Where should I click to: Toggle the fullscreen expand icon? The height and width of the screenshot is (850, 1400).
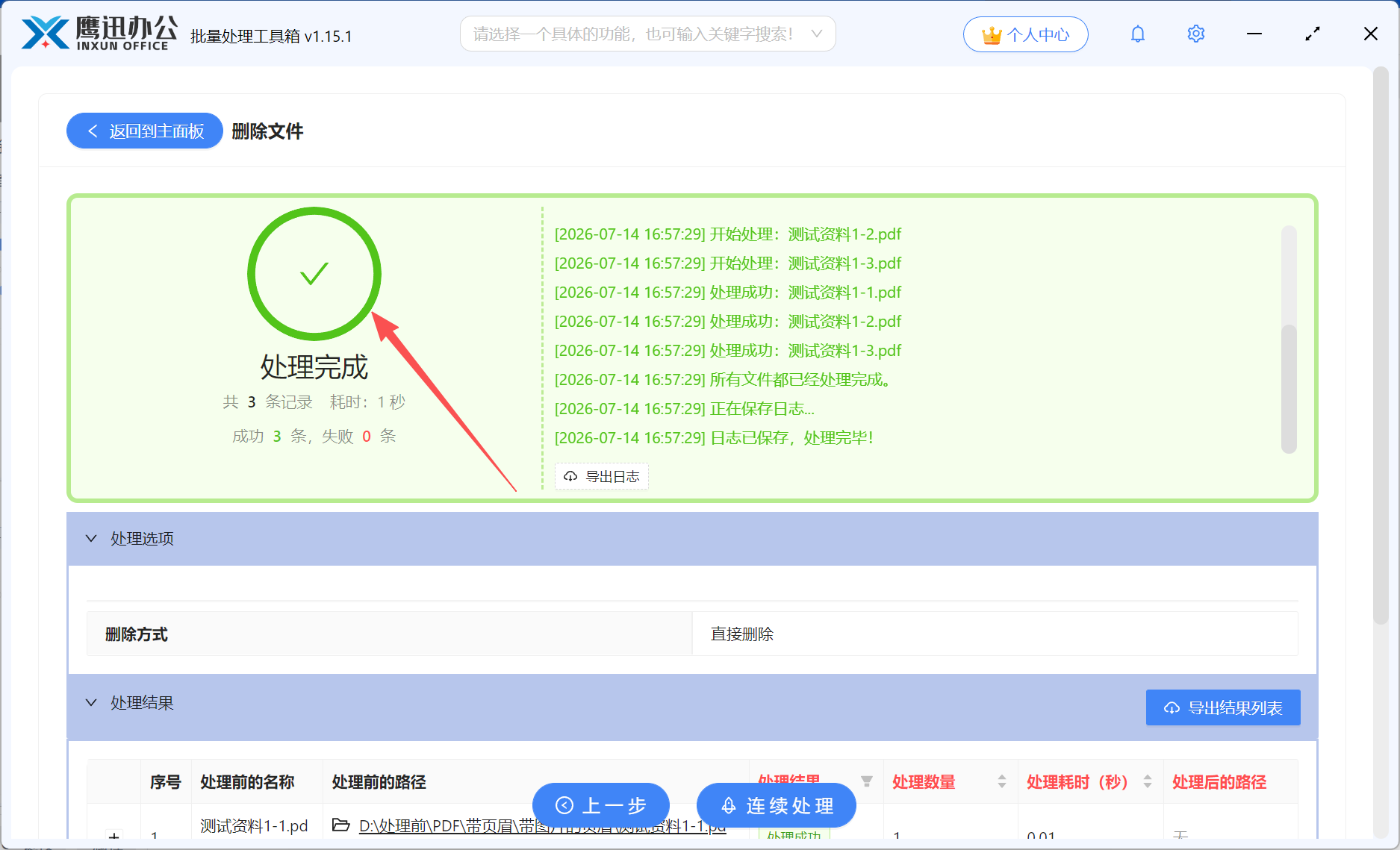1312,34
